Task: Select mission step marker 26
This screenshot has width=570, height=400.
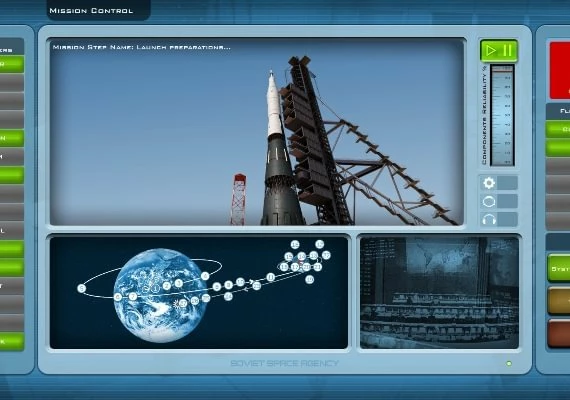Action: pos(195,300)
